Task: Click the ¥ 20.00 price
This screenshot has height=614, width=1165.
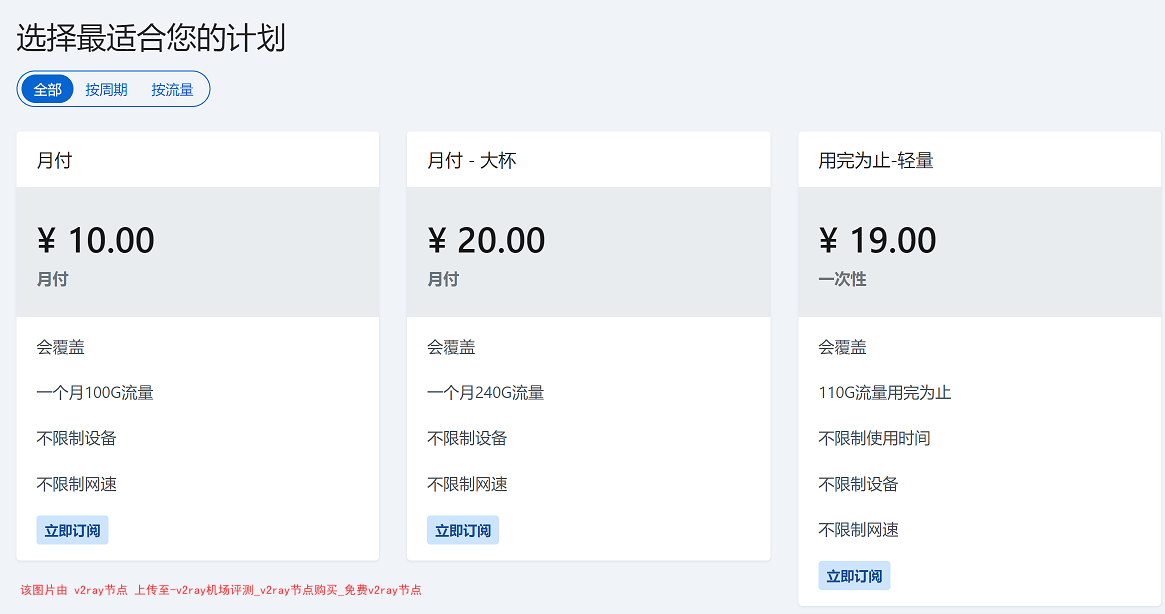Action: tap(487, 240)
